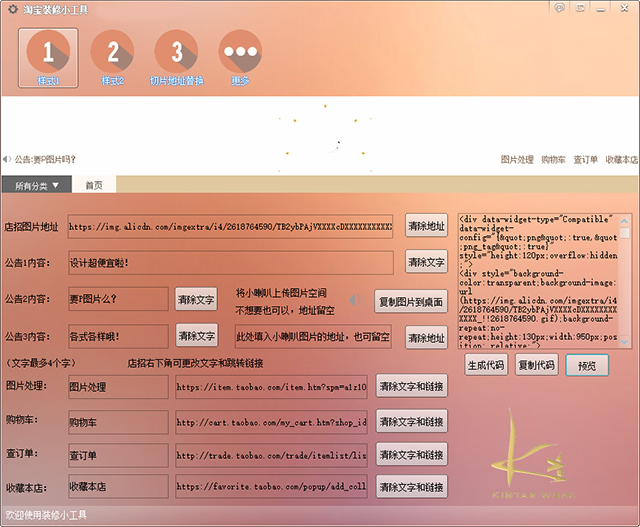
Task: Click the 欢迎使用装修小工具 status bar text
Action: (x=46, y=515)
